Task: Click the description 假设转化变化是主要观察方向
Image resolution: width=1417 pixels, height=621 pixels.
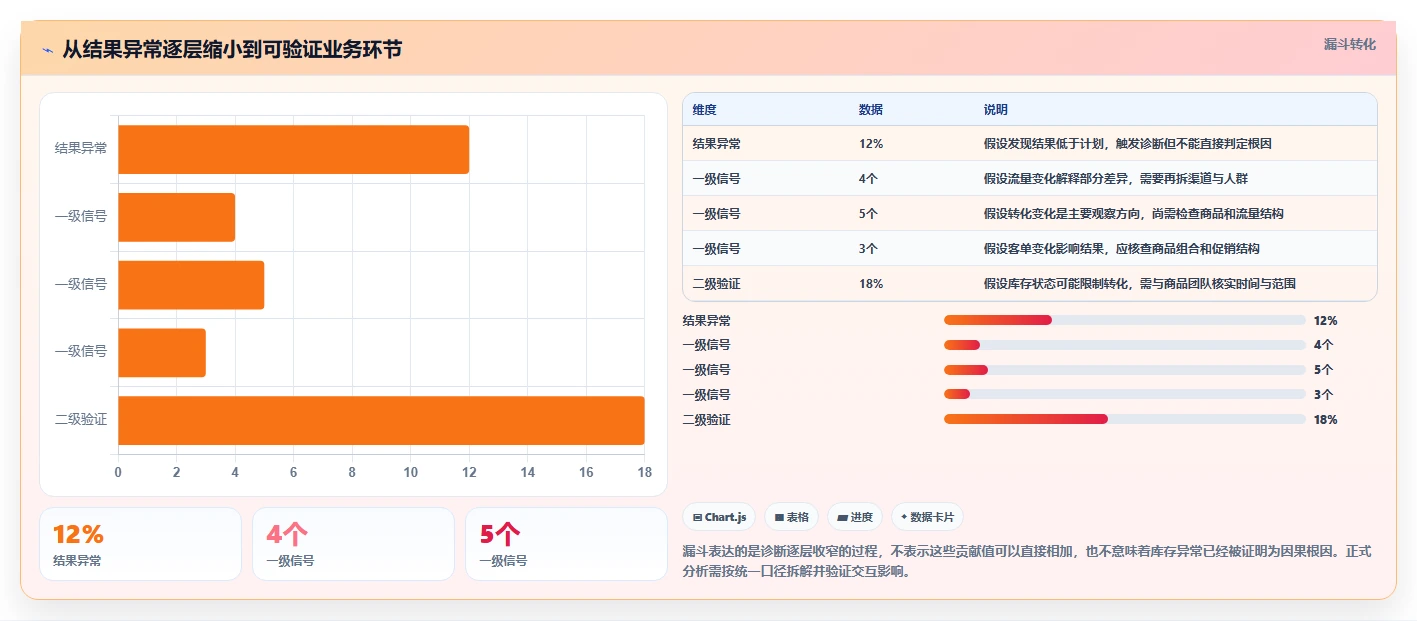Action: (x=1134, y=214)
